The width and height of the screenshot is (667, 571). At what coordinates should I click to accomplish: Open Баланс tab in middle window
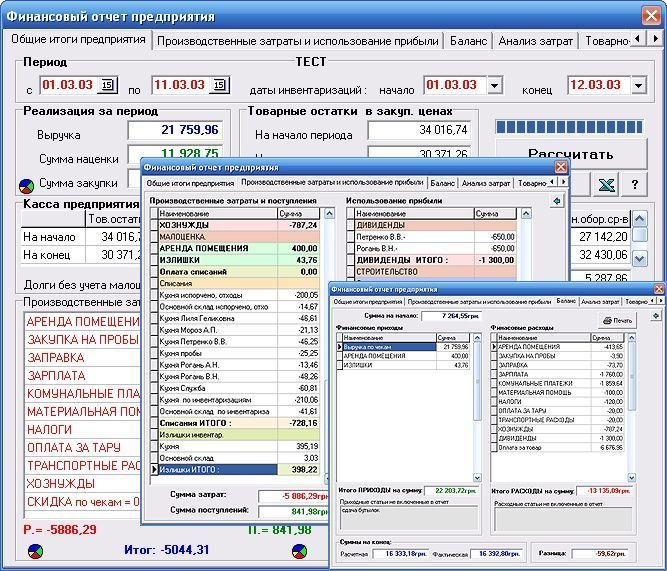[x=442, y=183]
